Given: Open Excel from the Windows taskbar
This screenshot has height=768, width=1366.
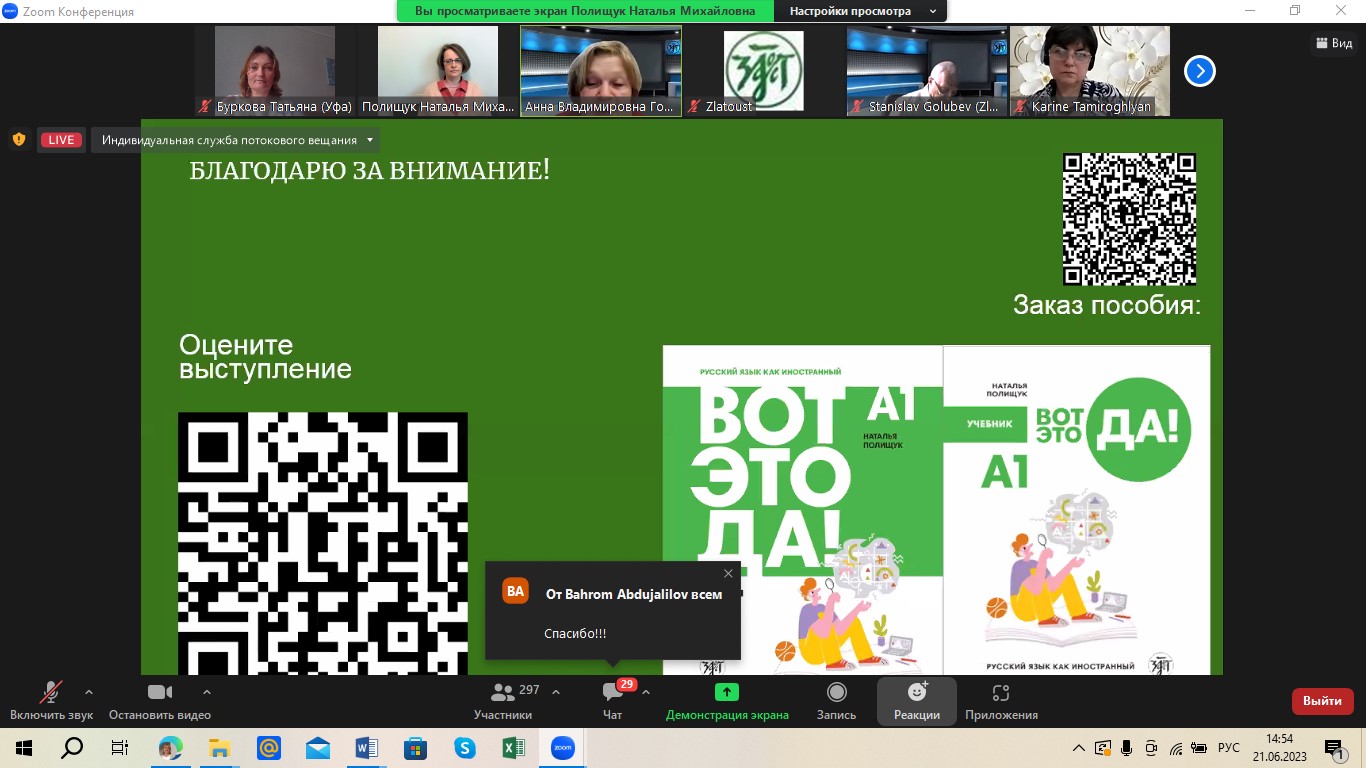Looking at the screenshot, I should (x=514, y=748).
